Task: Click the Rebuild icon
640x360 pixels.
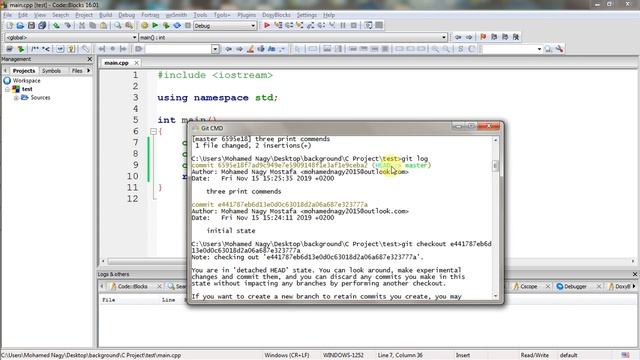Action: click(x=177, y=25)
